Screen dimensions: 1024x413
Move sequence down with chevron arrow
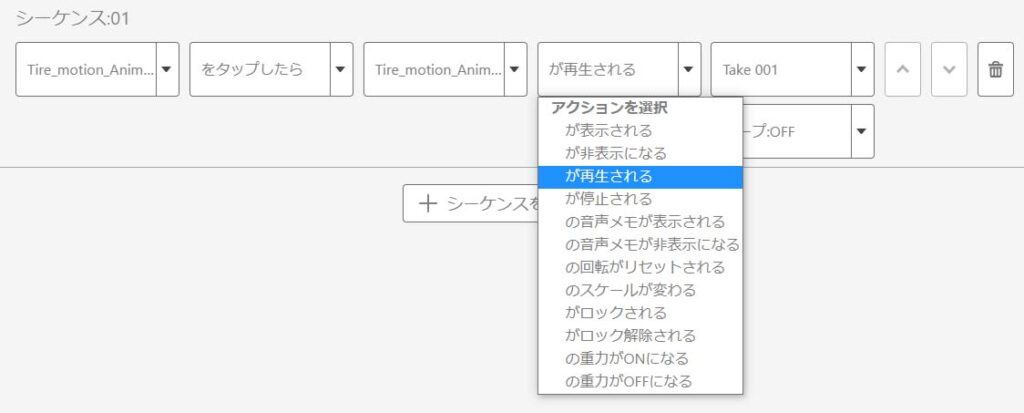click(949, 69)
